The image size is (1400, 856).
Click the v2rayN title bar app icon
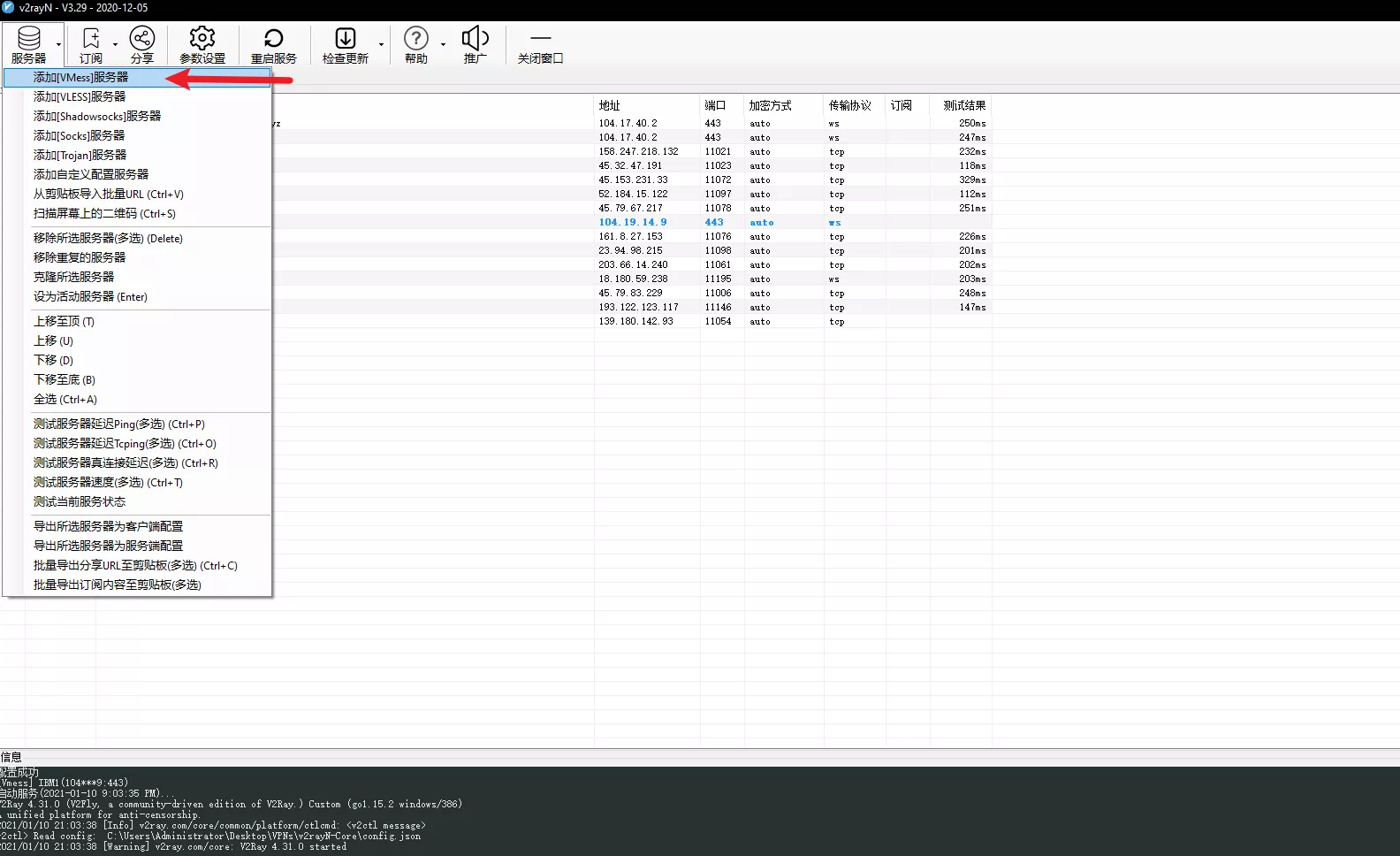(x=8, y=8)
